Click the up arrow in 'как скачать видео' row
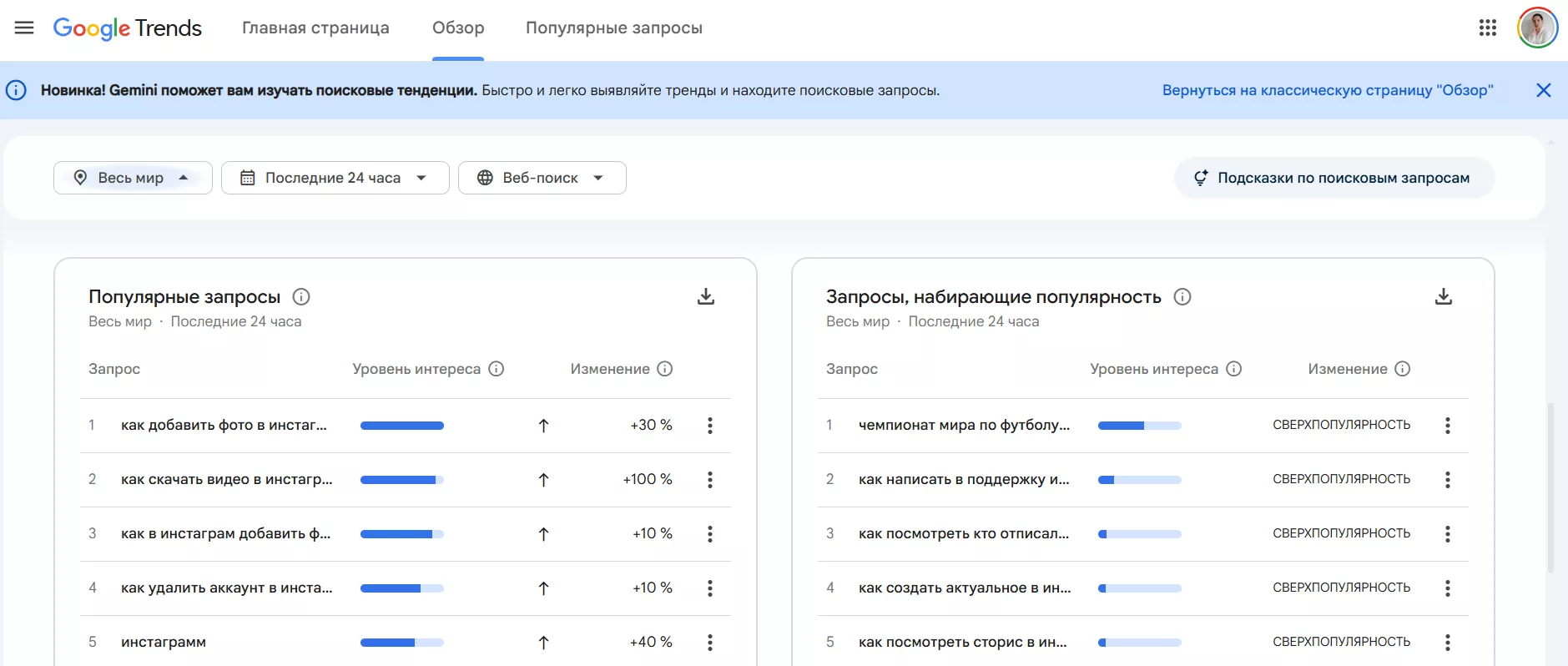1568x666 pixels. [x=543, y=480]
